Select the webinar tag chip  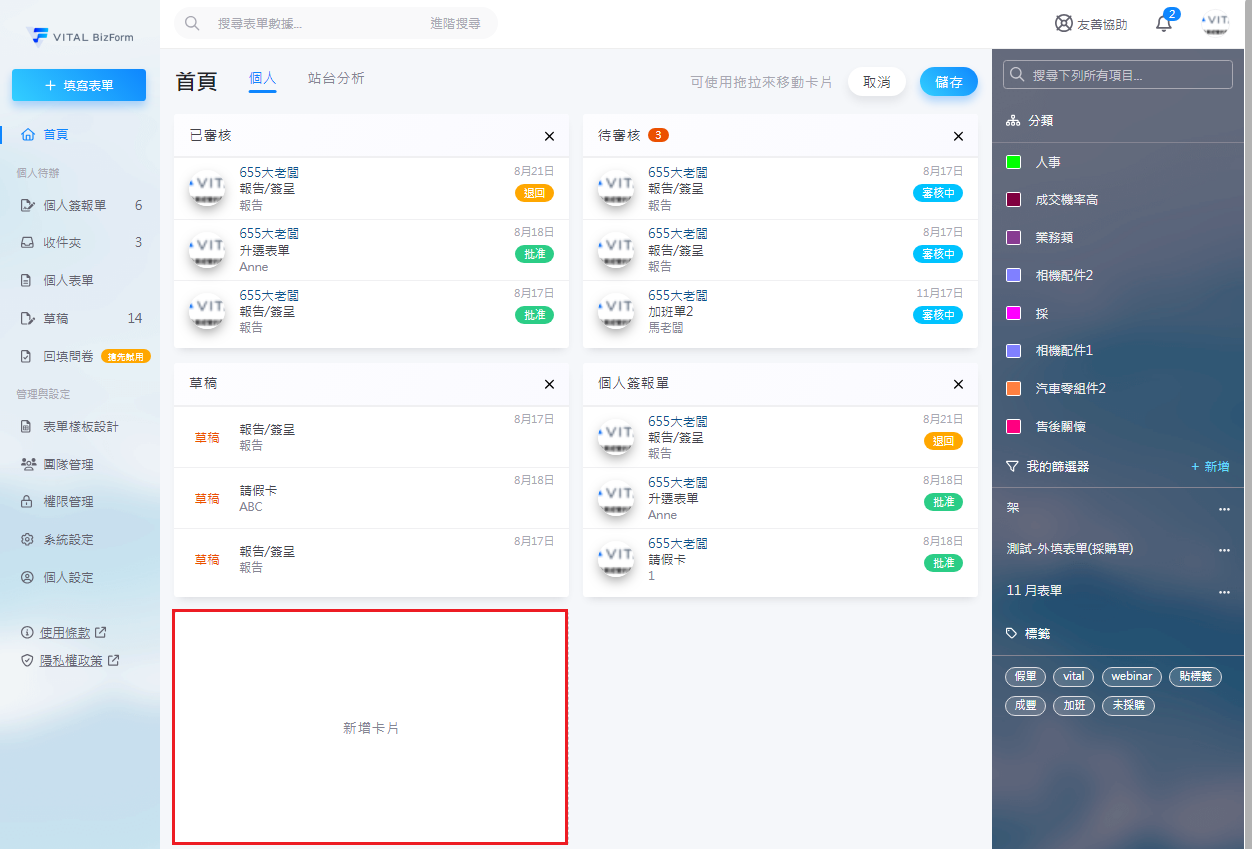tap(1131, 677)
